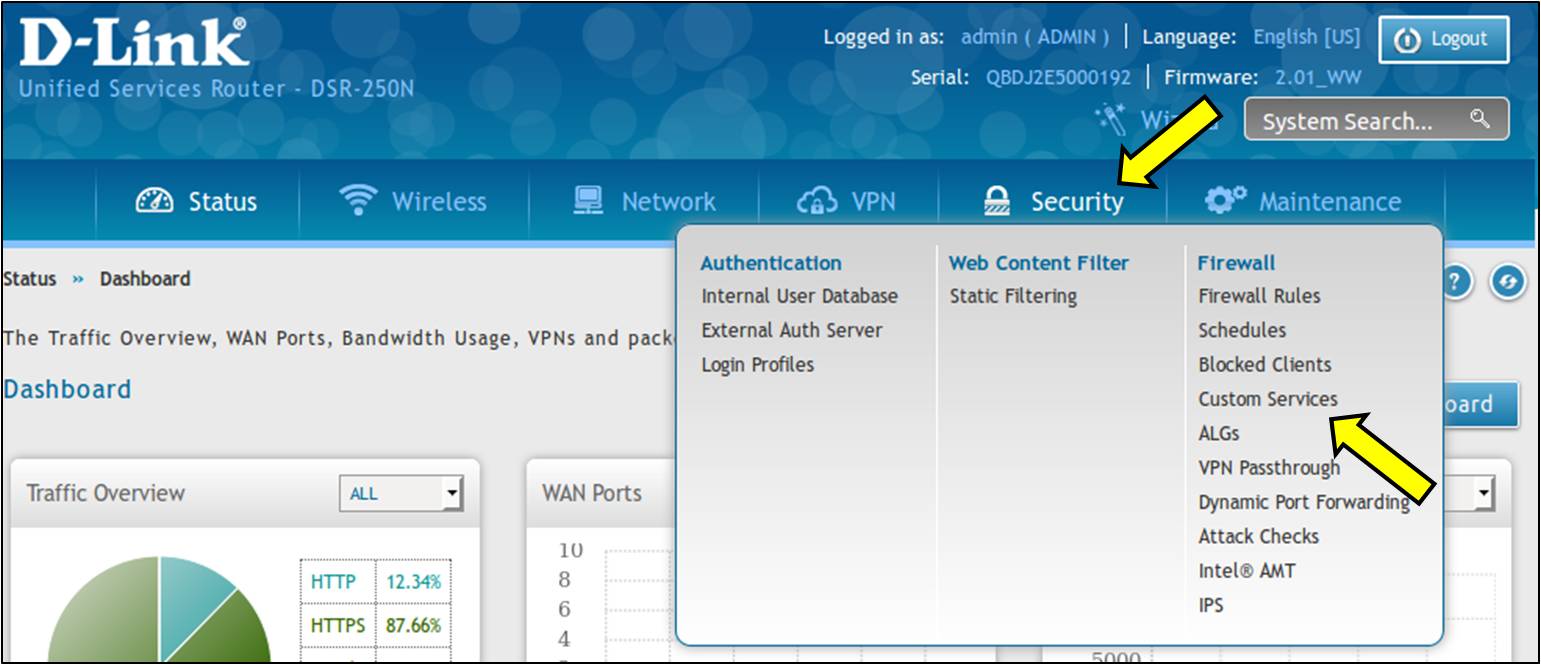Expand the dropdown arrow at right of WAN Ports panel

(1484, 493)
